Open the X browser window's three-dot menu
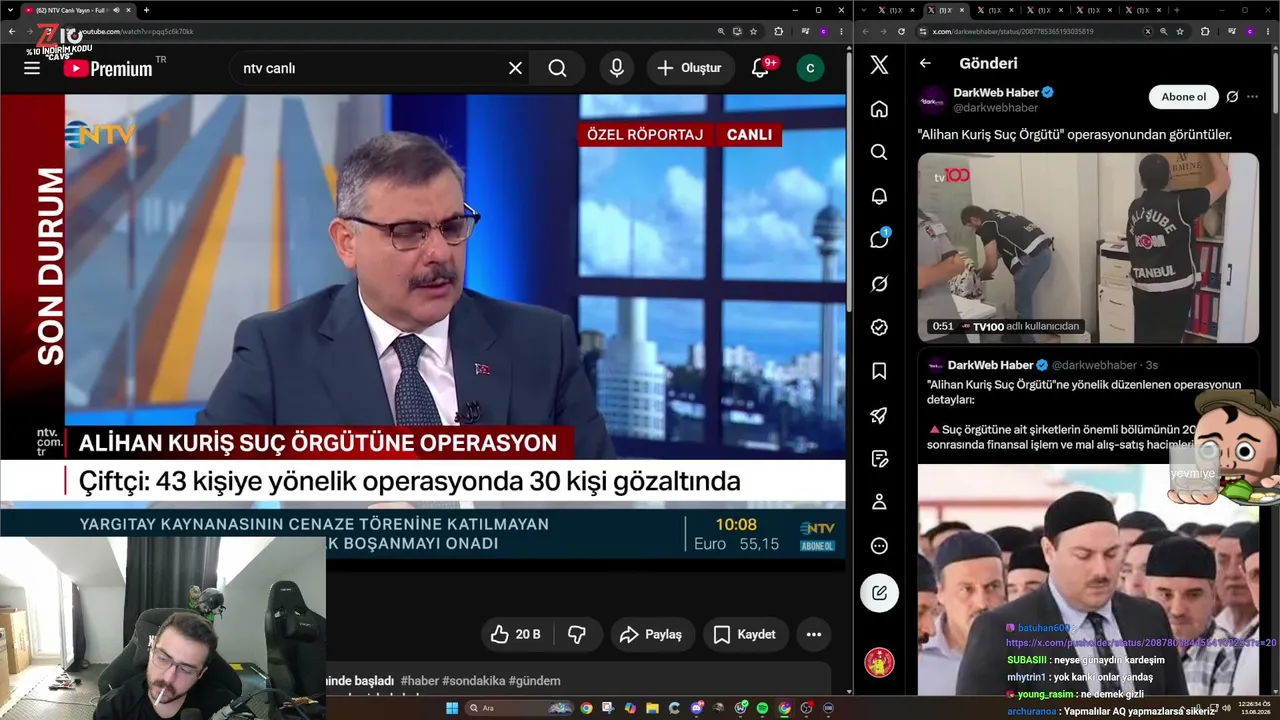Viewport: 1280px width, 720px height. click(1267, 31)
